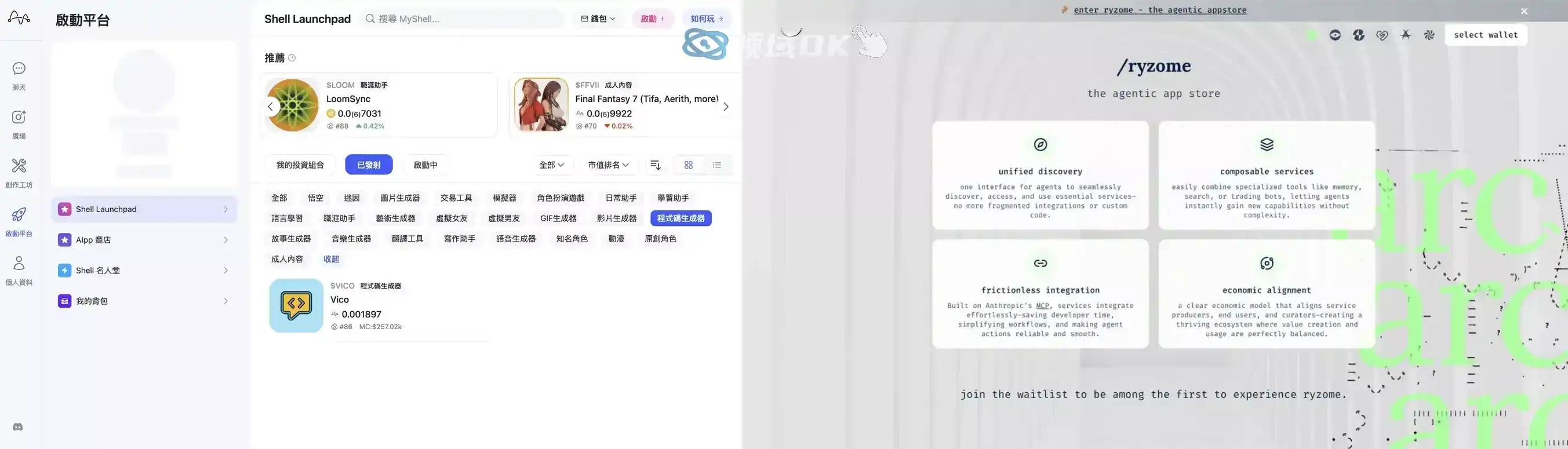Image resolution: width=1568 pixels, height=449 pixels.
Task: Click the search MyShell input field
Action: click(463, 19)
